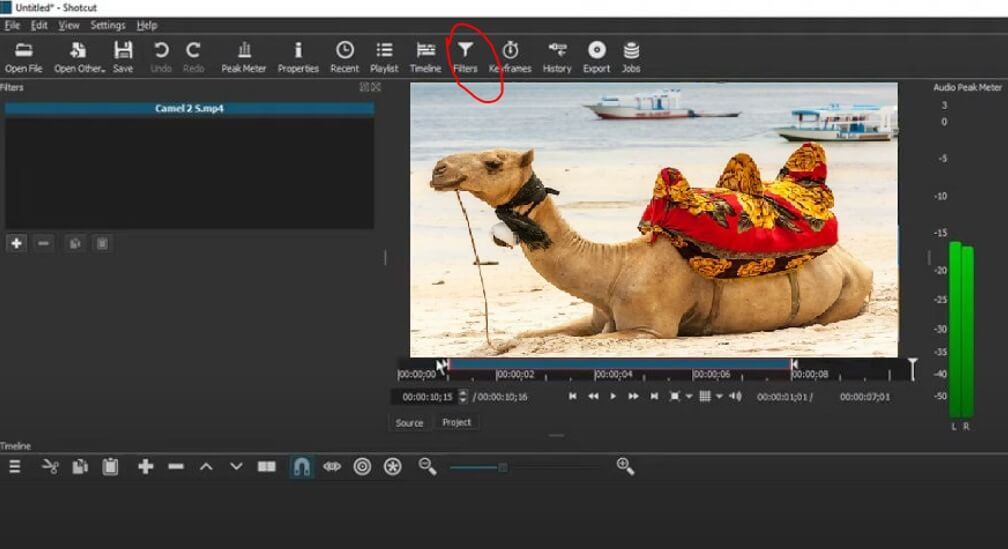Close the Filters panel
The image size is (1008, 549).
coord(376,87)
